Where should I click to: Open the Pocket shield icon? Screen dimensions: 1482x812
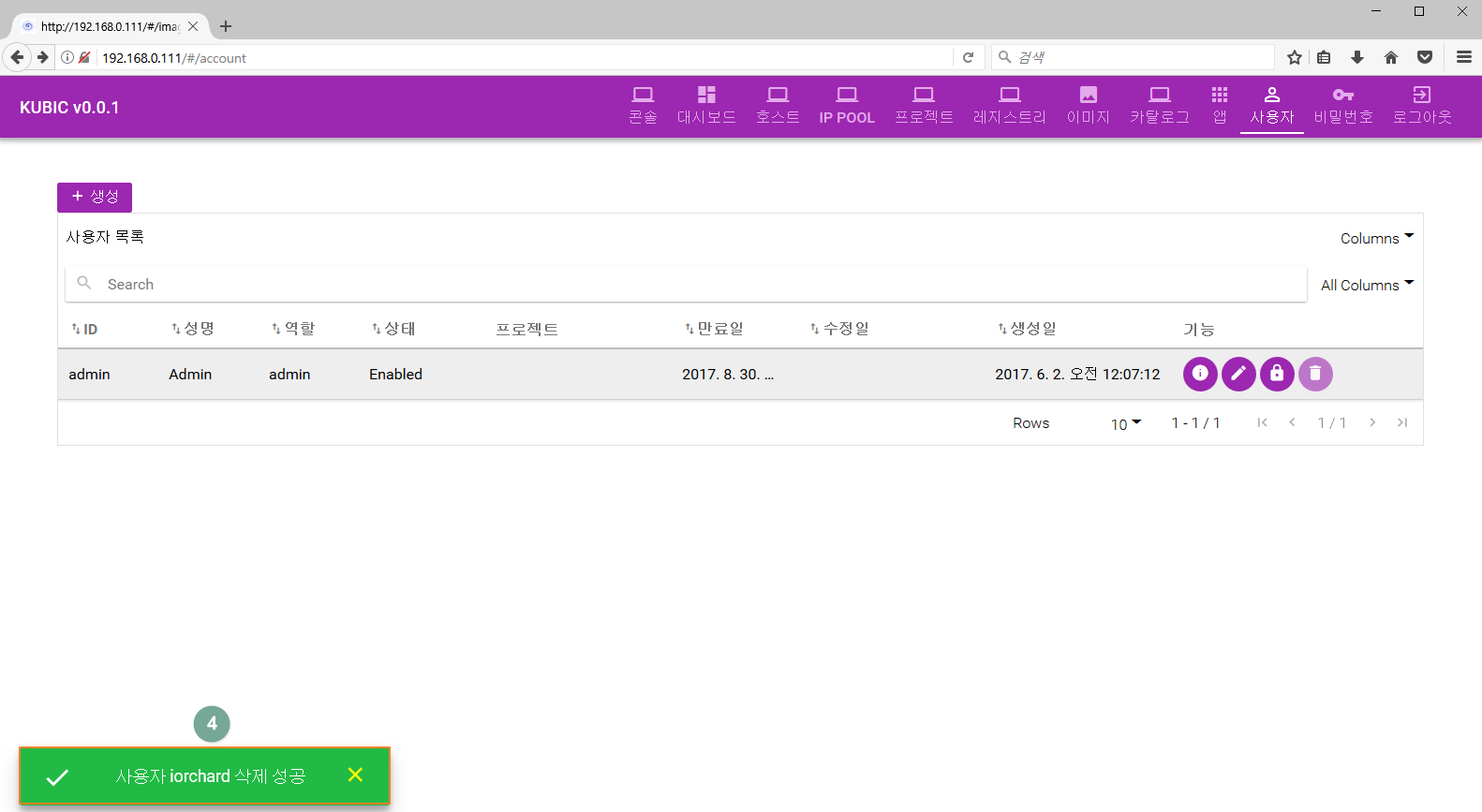click(x=1425, y=57)
